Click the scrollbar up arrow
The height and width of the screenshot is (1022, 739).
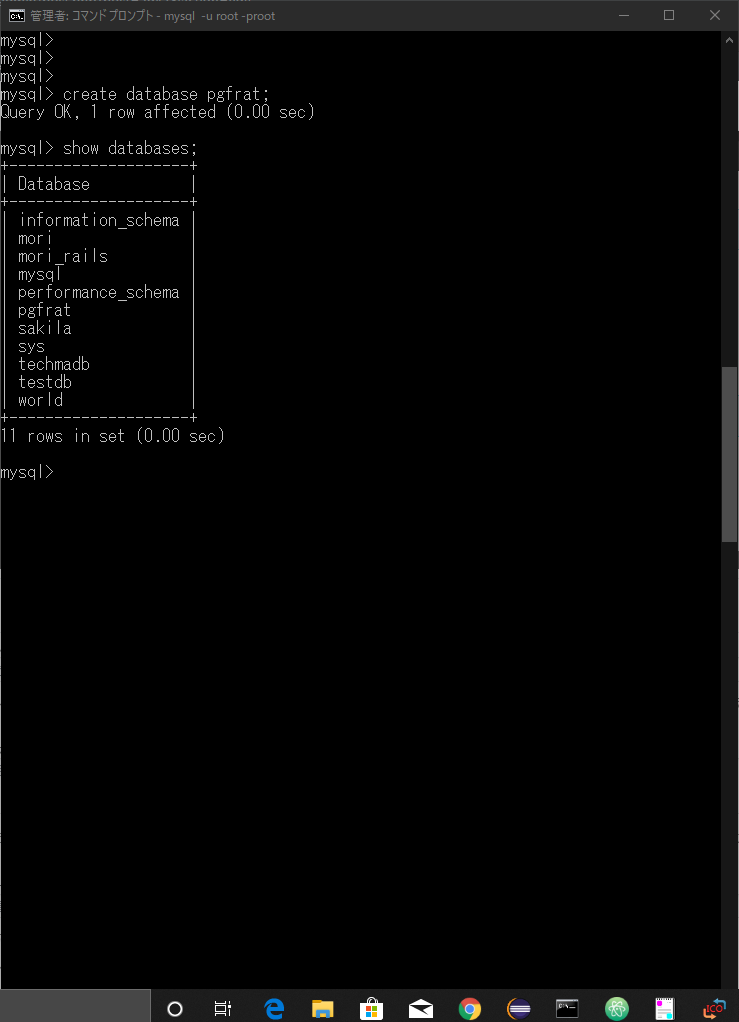[729, 40]
